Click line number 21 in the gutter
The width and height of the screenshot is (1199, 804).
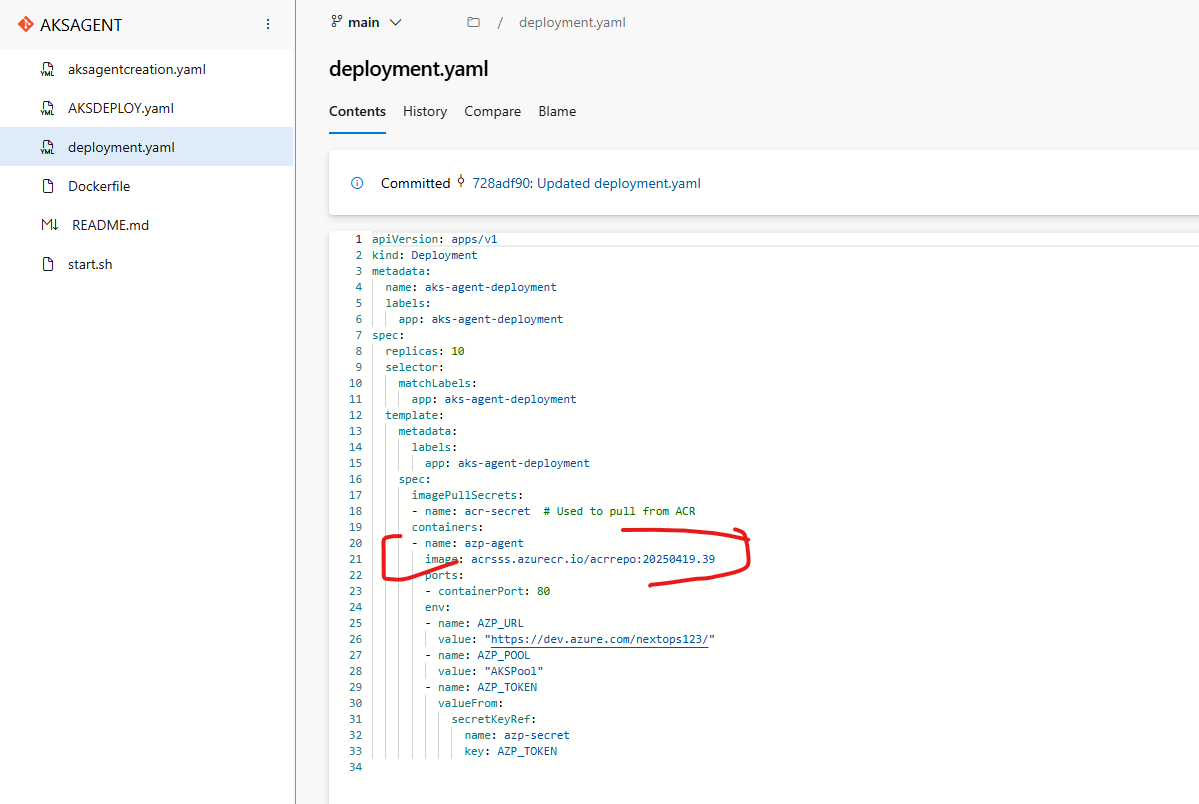point(356,559)
